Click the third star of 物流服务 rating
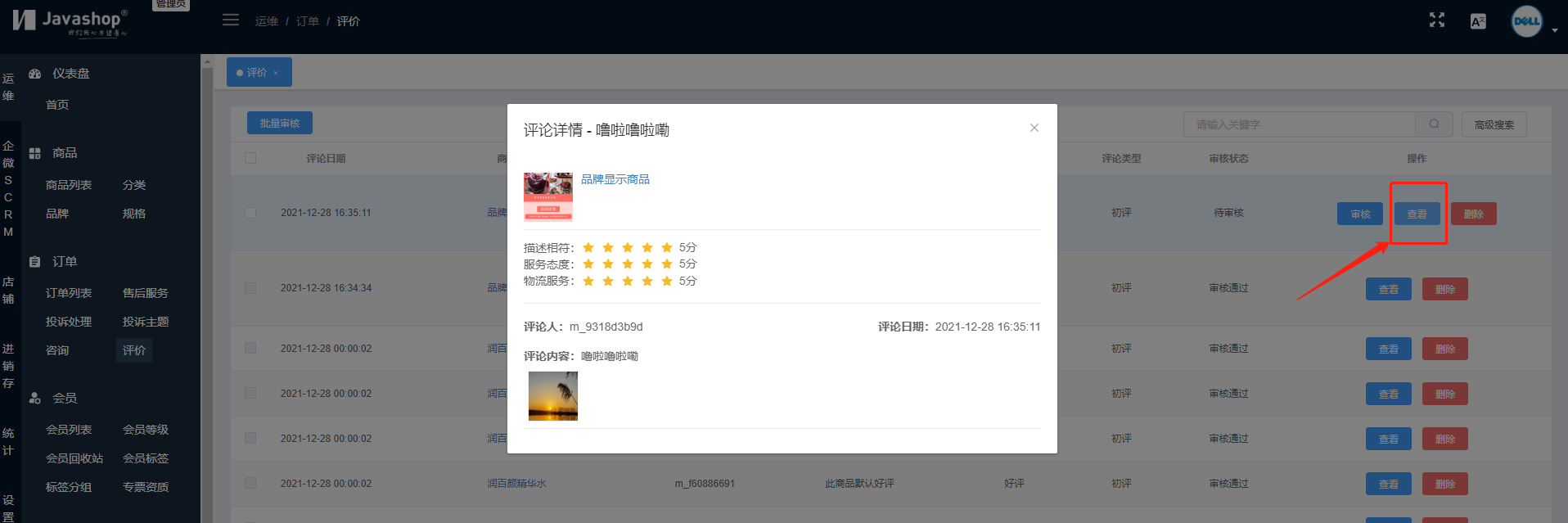Screen dimensions: 1568x523 (x=628, y=281)
